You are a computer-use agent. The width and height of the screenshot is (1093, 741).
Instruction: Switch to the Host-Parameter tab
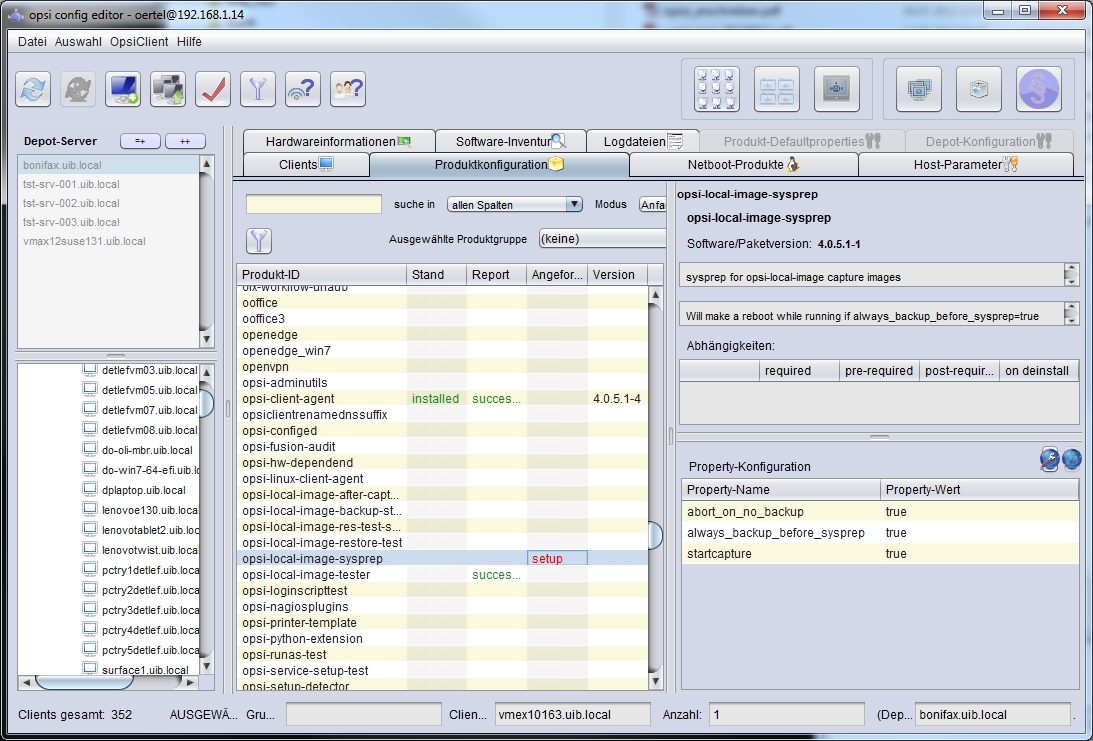965,165
